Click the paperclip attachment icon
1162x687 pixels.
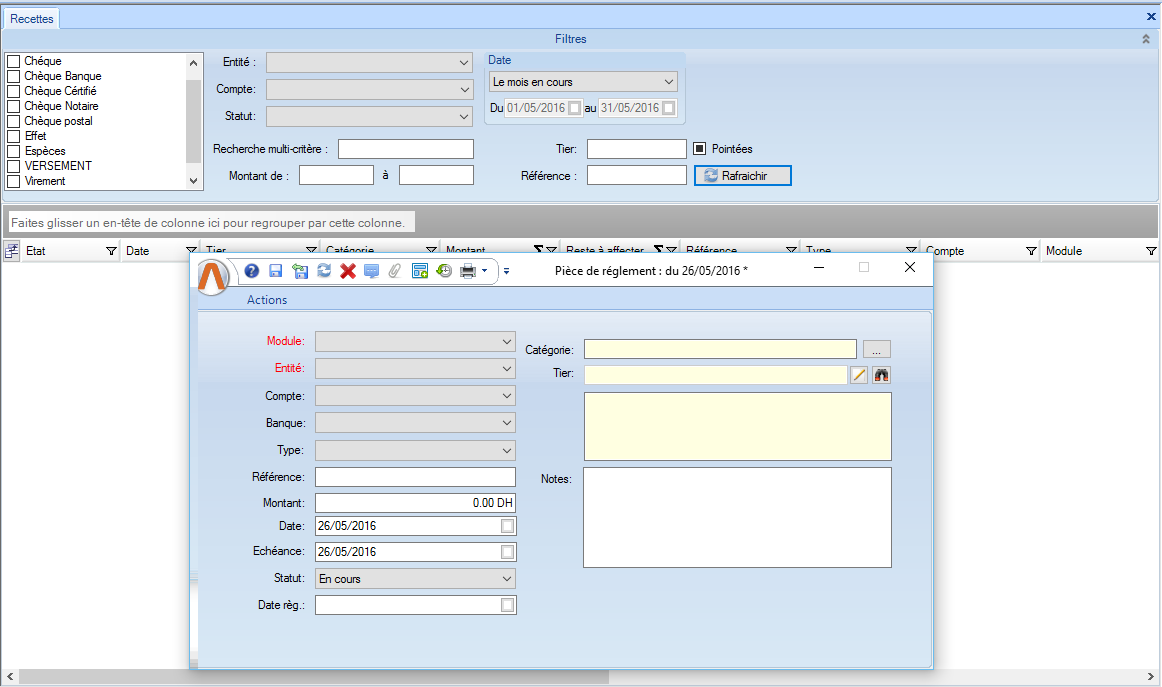(x=395, y=271)
